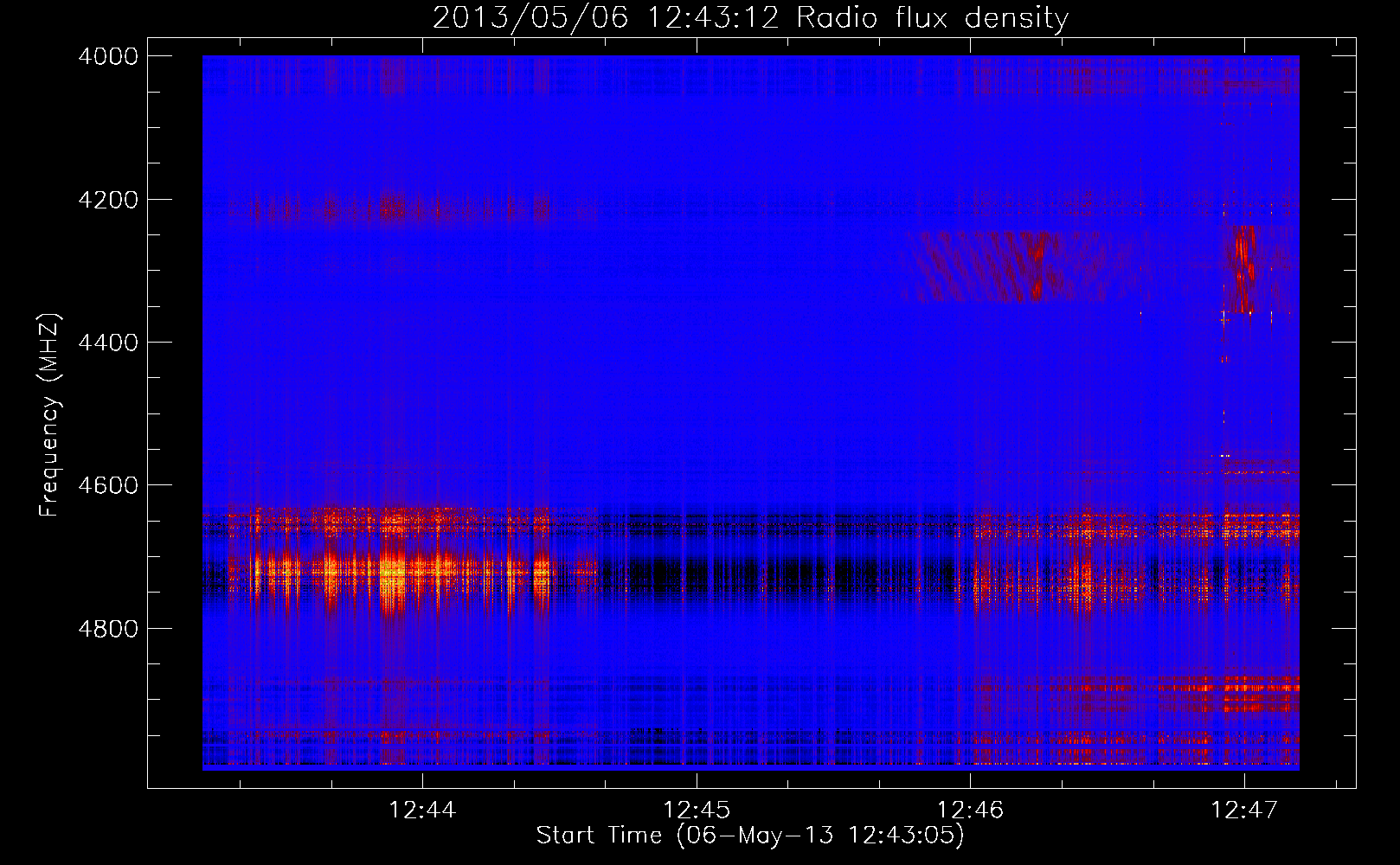1400x865 pixels.
Task: Select the 4800 frequency axis label
Action: point(108,628)
